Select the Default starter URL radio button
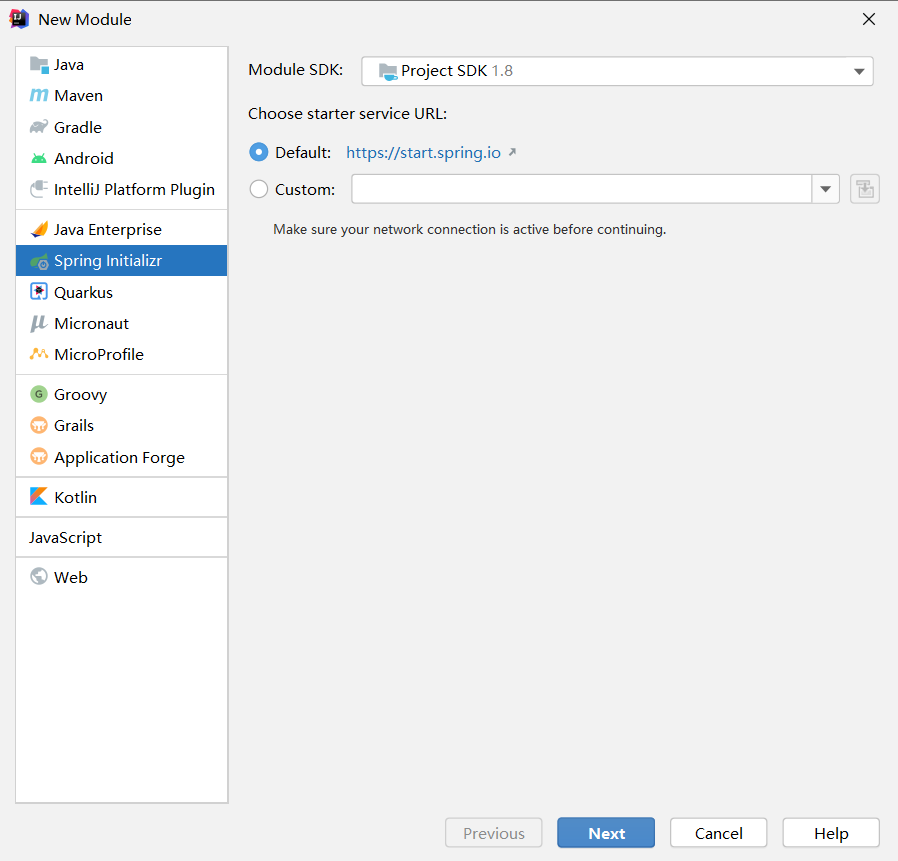 tap(259, 153)
